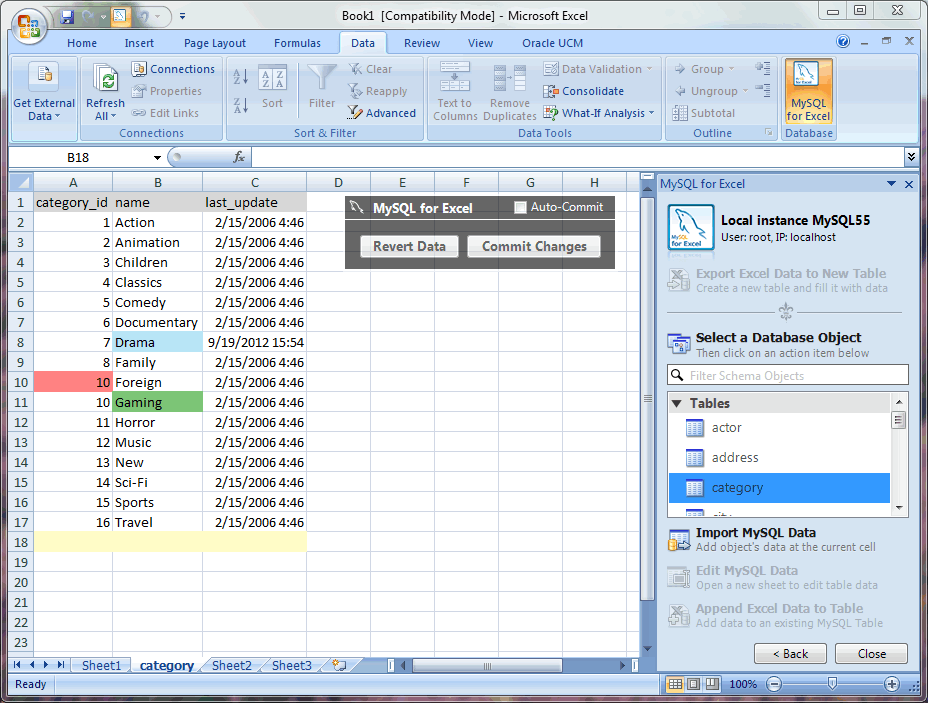Viewport: 928px width, 703px height.
Task: Open the Oracle UCM tab
Action: point(552,43)
